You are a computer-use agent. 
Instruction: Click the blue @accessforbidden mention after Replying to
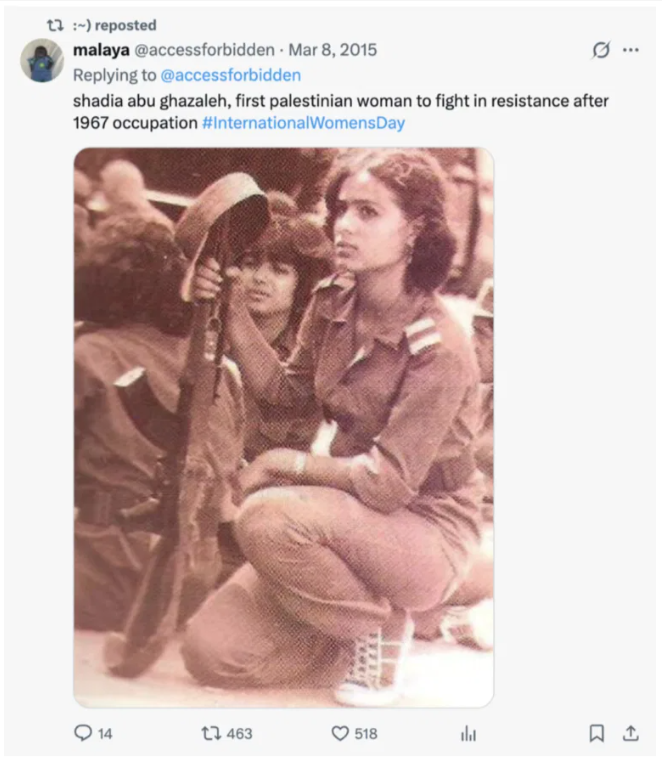click(231, 75)
